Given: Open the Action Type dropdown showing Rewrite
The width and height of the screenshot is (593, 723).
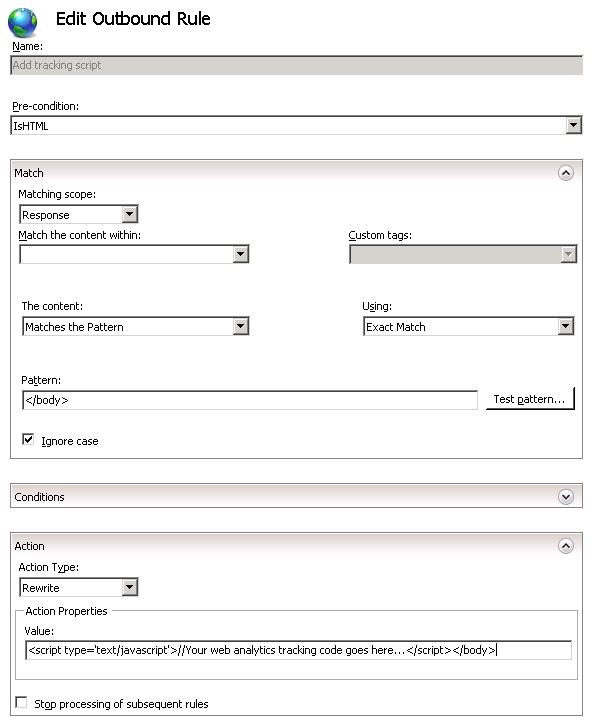Looking at the screenshot, I should 79,587.
